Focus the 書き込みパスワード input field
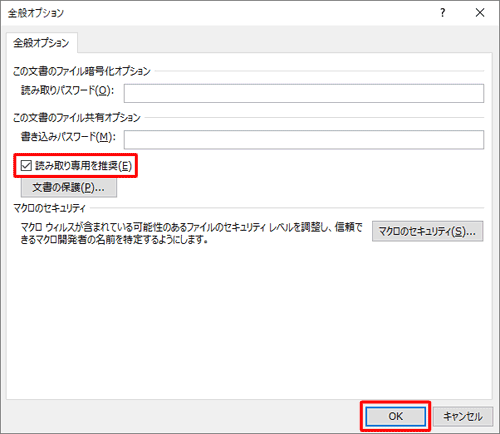 coord(304,140)
